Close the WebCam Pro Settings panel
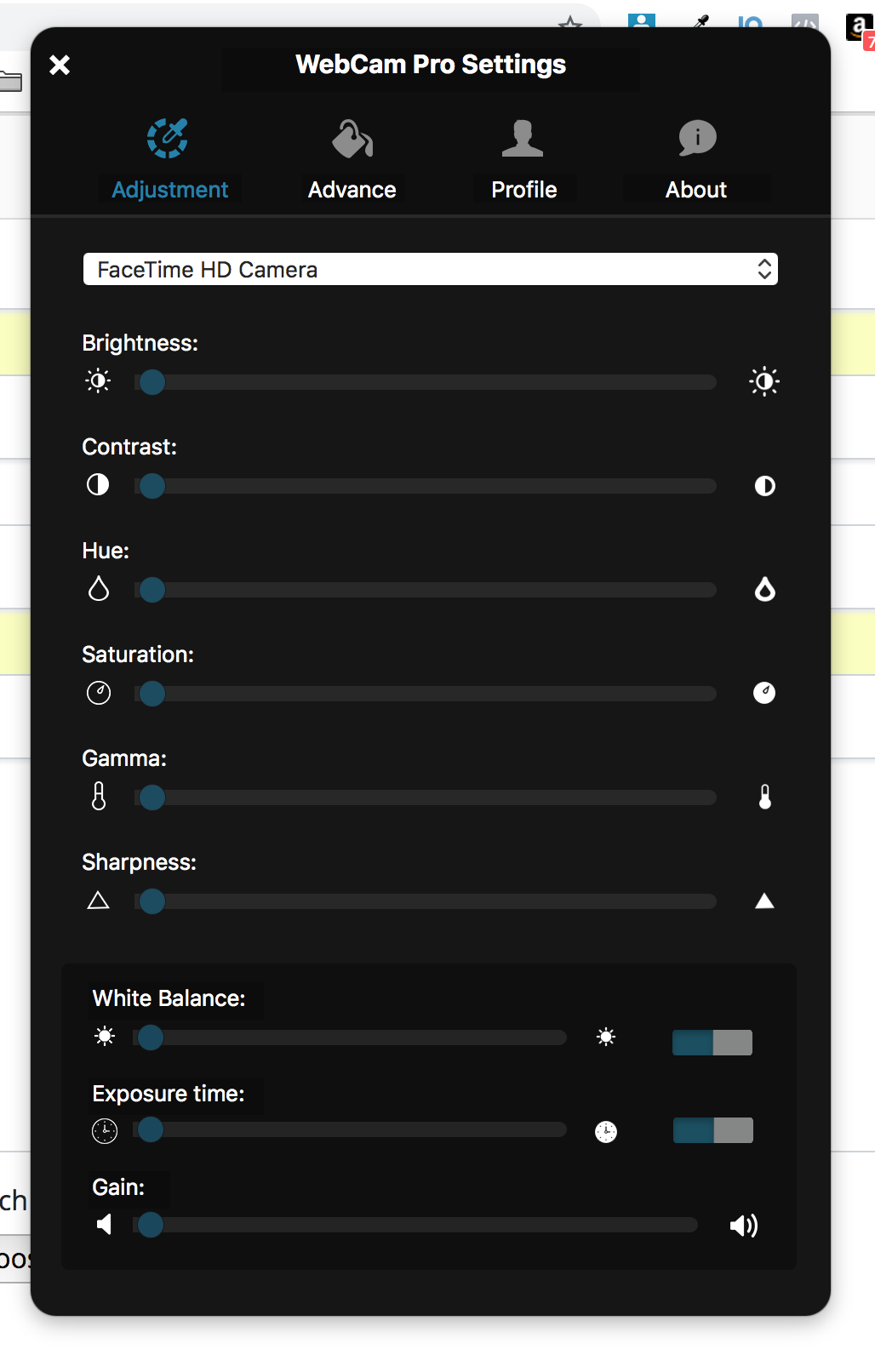Image resolution: width=875 pixels, height=1372 pixels. 60,65
